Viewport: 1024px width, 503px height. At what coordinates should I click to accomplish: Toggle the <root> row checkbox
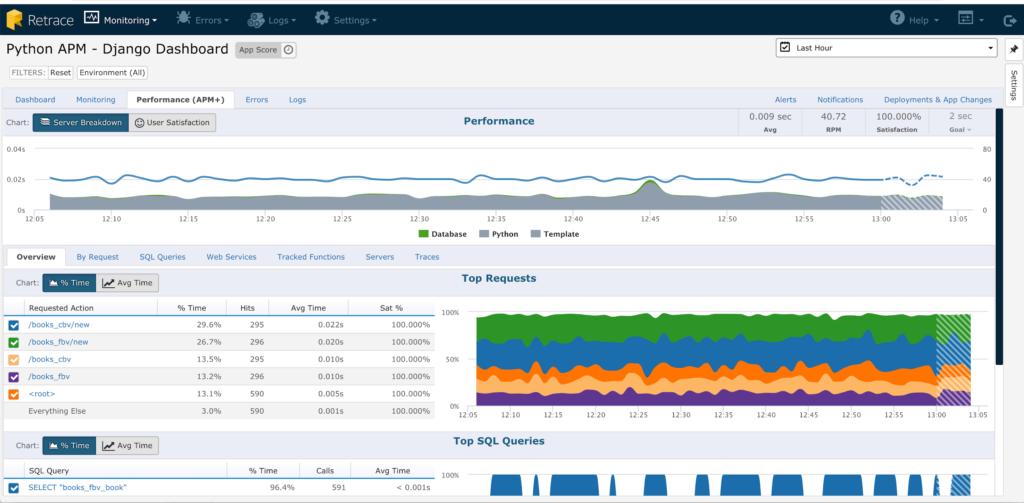[x=14, y=394]
